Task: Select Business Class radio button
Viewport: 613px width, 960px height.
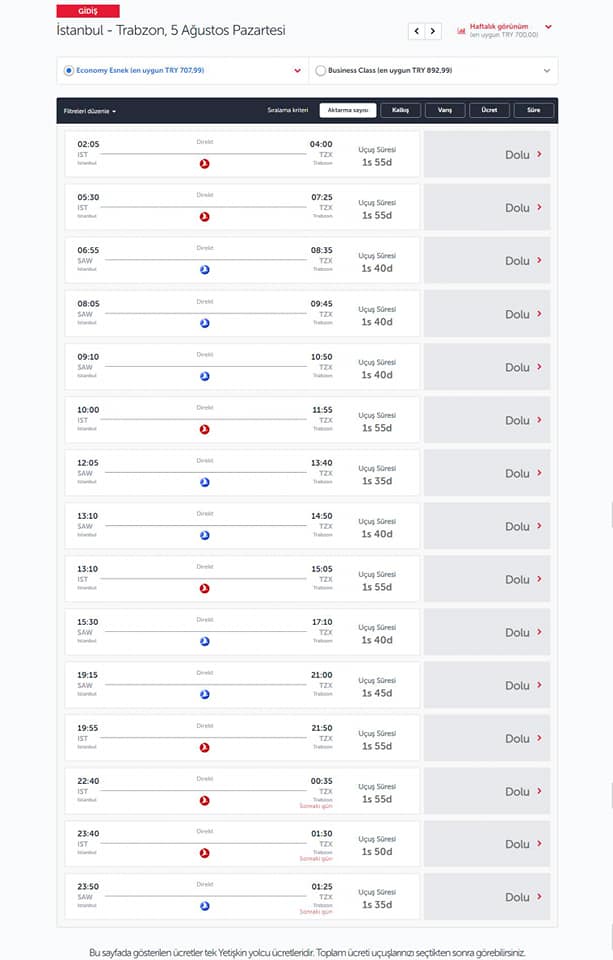Action: point(320,70)
